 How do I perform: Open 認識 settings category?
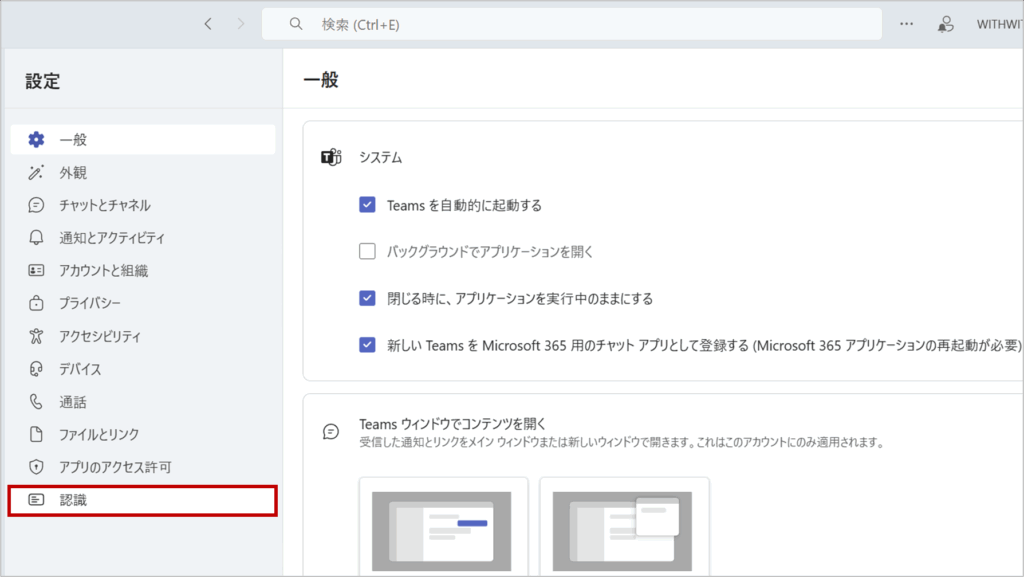[143, 501]
